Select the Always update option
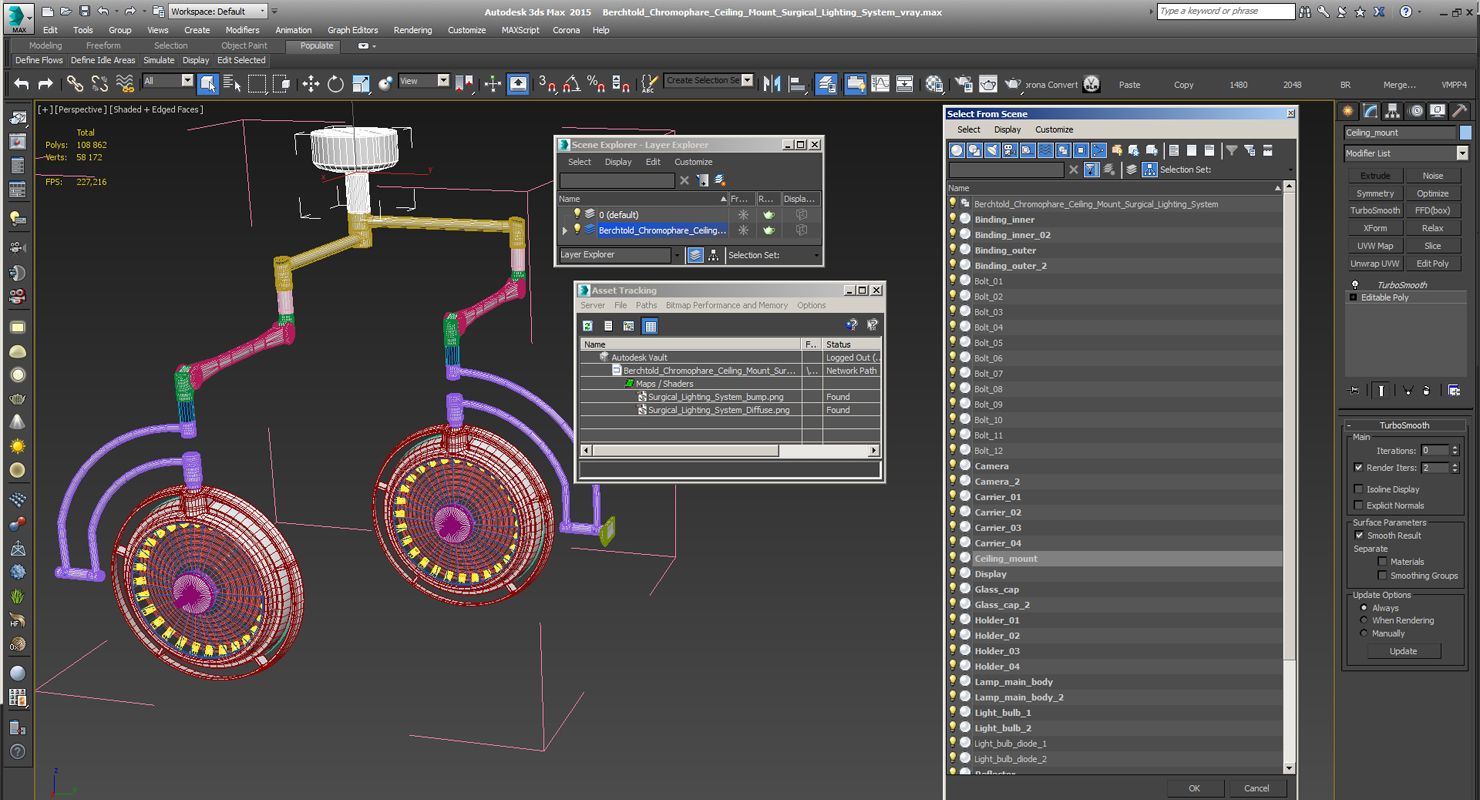 pyautogui.click(x=1363, y=607)
